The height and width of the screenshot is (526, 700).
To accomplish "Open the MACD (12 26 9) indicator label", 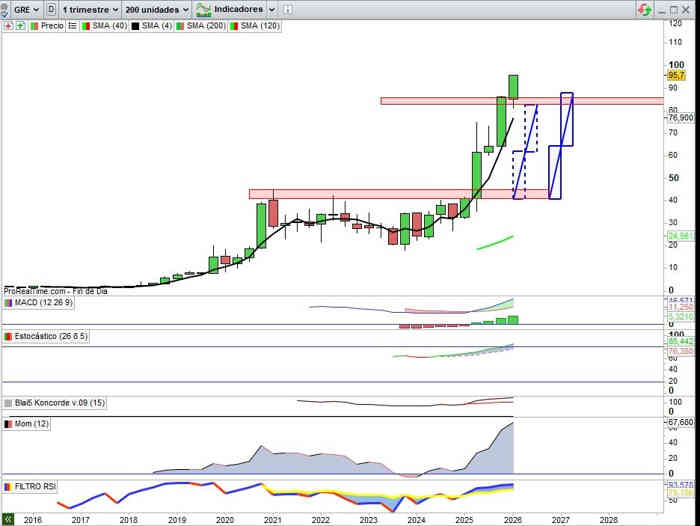I will click(x=40, y=302).
